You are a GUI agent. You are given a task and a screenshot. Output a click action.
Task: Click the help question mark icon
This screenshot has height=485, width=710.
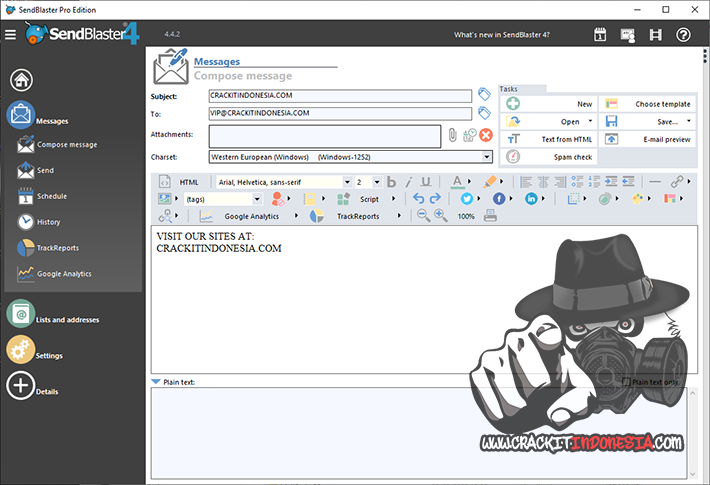tap(683, 35)
